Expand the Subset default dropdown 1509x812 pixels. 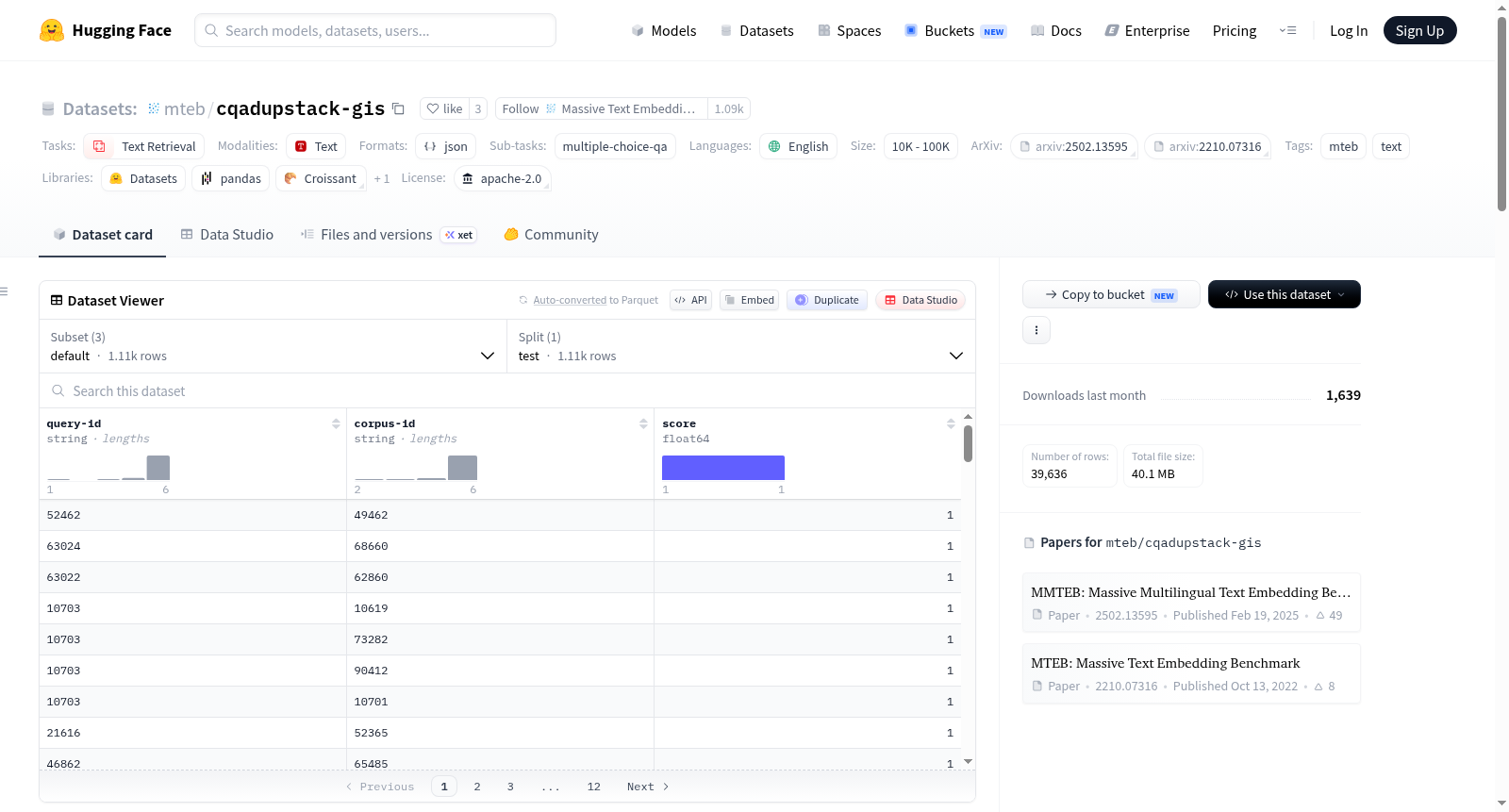tap(273, 346)
